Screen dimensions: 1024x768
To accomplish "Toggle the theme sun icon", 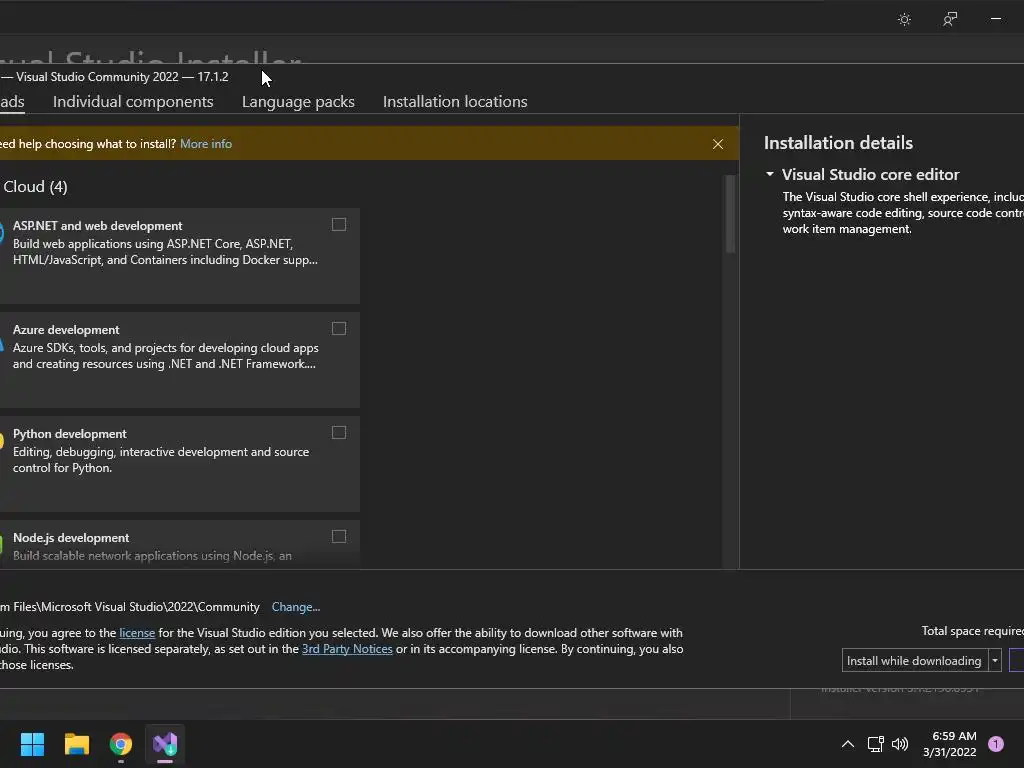I will pyautogui.click(x=904, y=19).
